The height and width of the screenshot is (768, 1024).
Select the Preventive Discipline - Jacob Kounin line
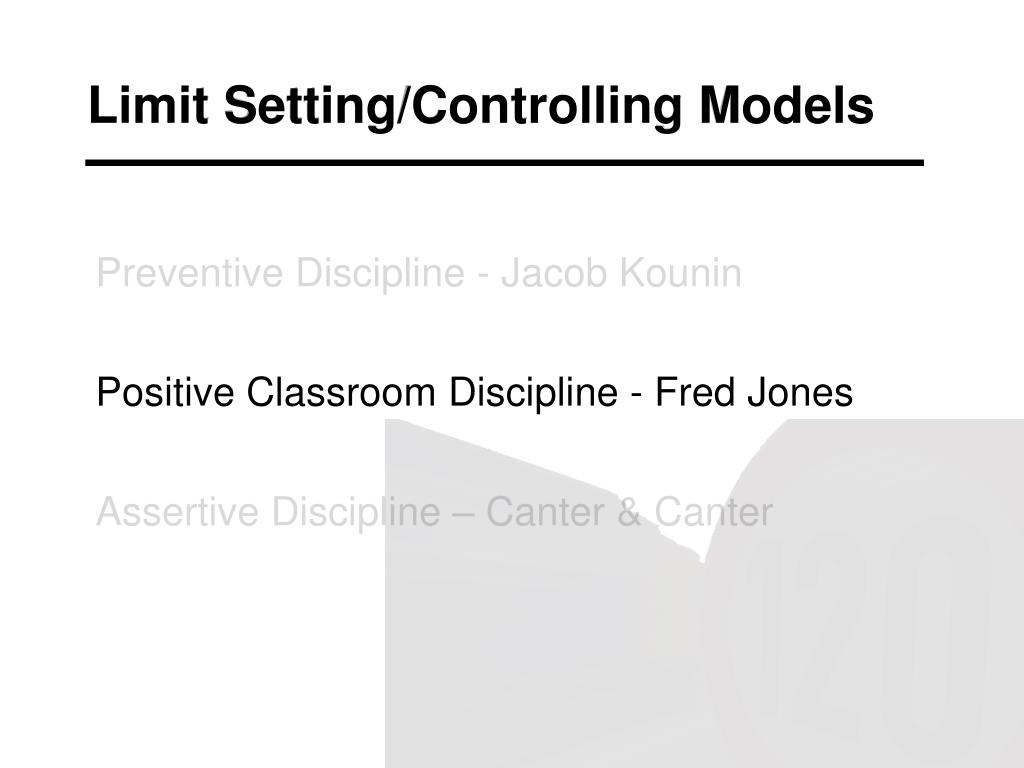[419, 274]
